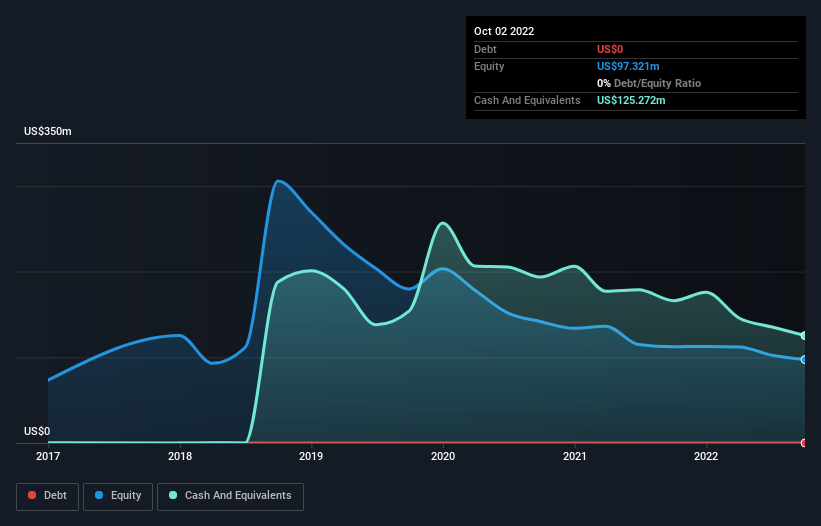Click the Equity label in tooltip
The image size is (821, 526).
489,66
